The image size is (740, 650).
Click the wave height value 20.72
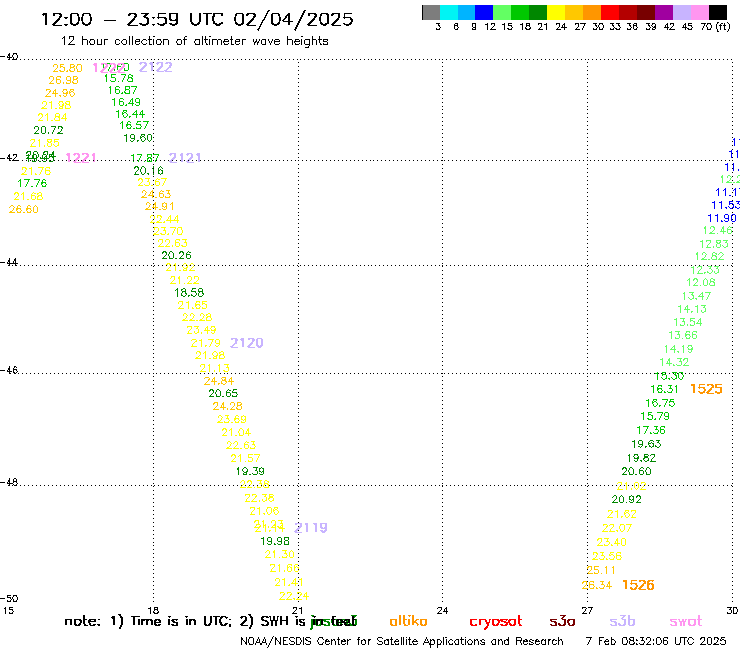point(48,130)
